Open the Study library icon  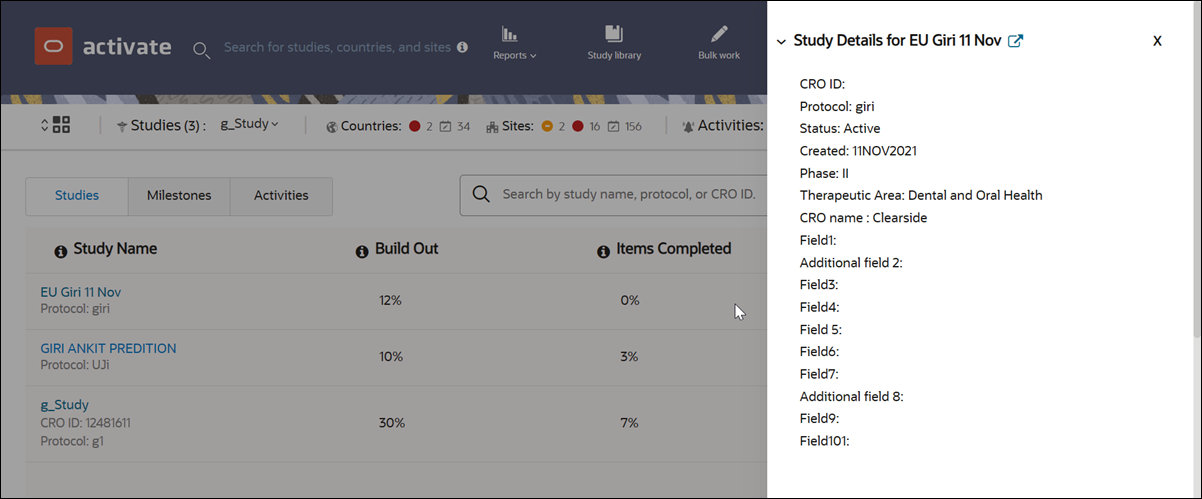(x=614, y=34)
